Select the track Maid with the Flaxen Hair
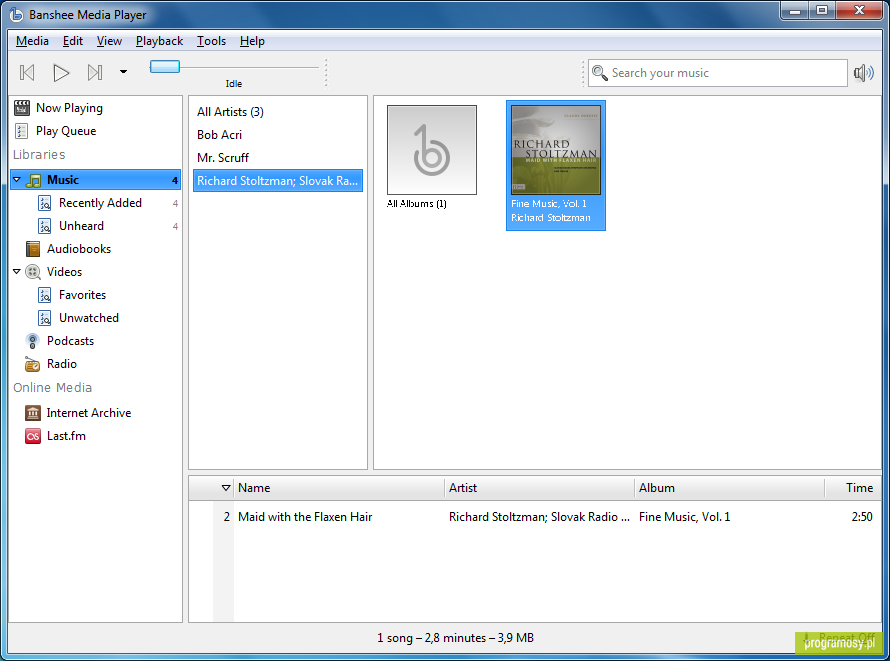890x661 pixels. tap(305, 517)
